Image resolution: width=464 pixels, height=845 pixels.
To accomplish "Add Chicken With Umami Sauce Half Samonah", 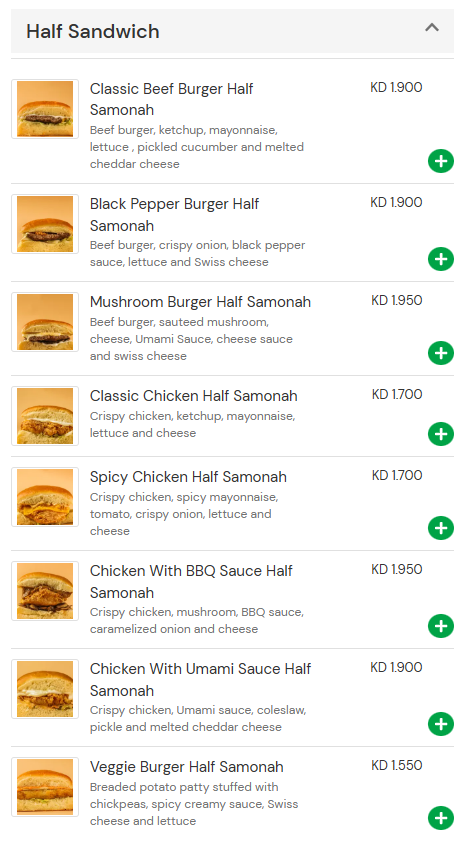I will 441,724.
